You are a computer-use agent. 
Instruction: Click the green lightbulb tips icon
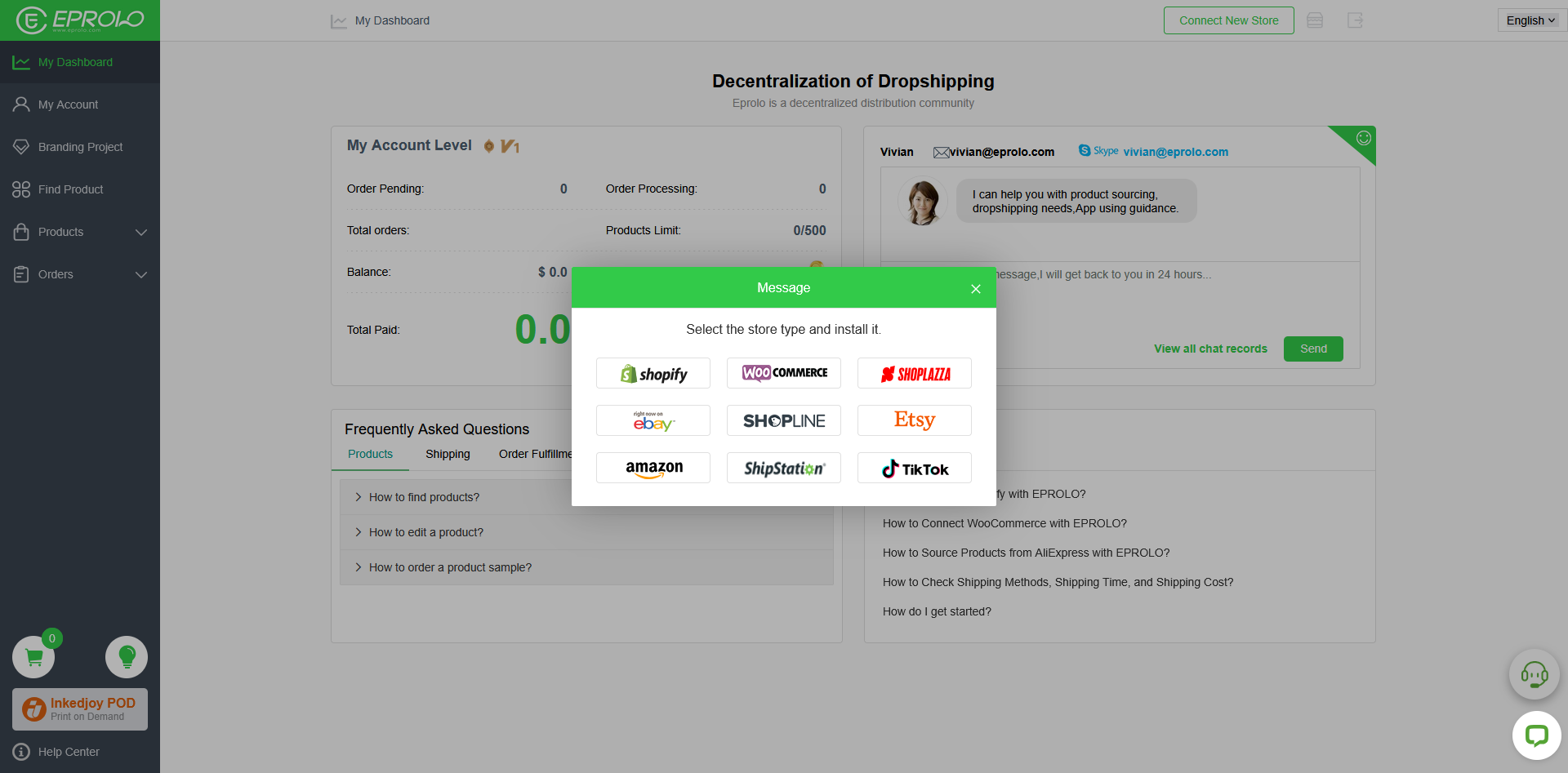127,657
